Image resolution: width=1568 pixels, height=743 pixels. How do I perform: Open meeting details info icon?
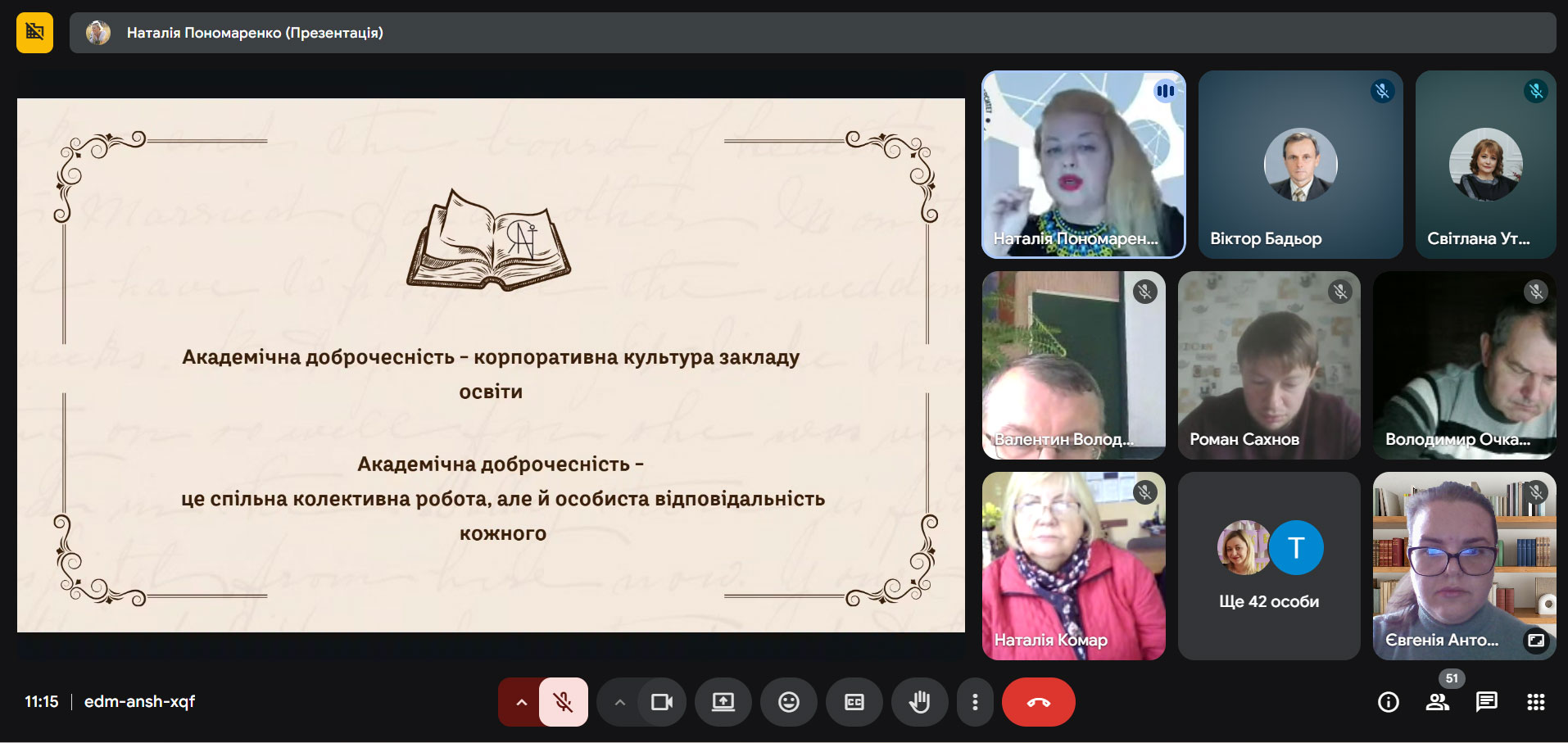click(1388, 702)
